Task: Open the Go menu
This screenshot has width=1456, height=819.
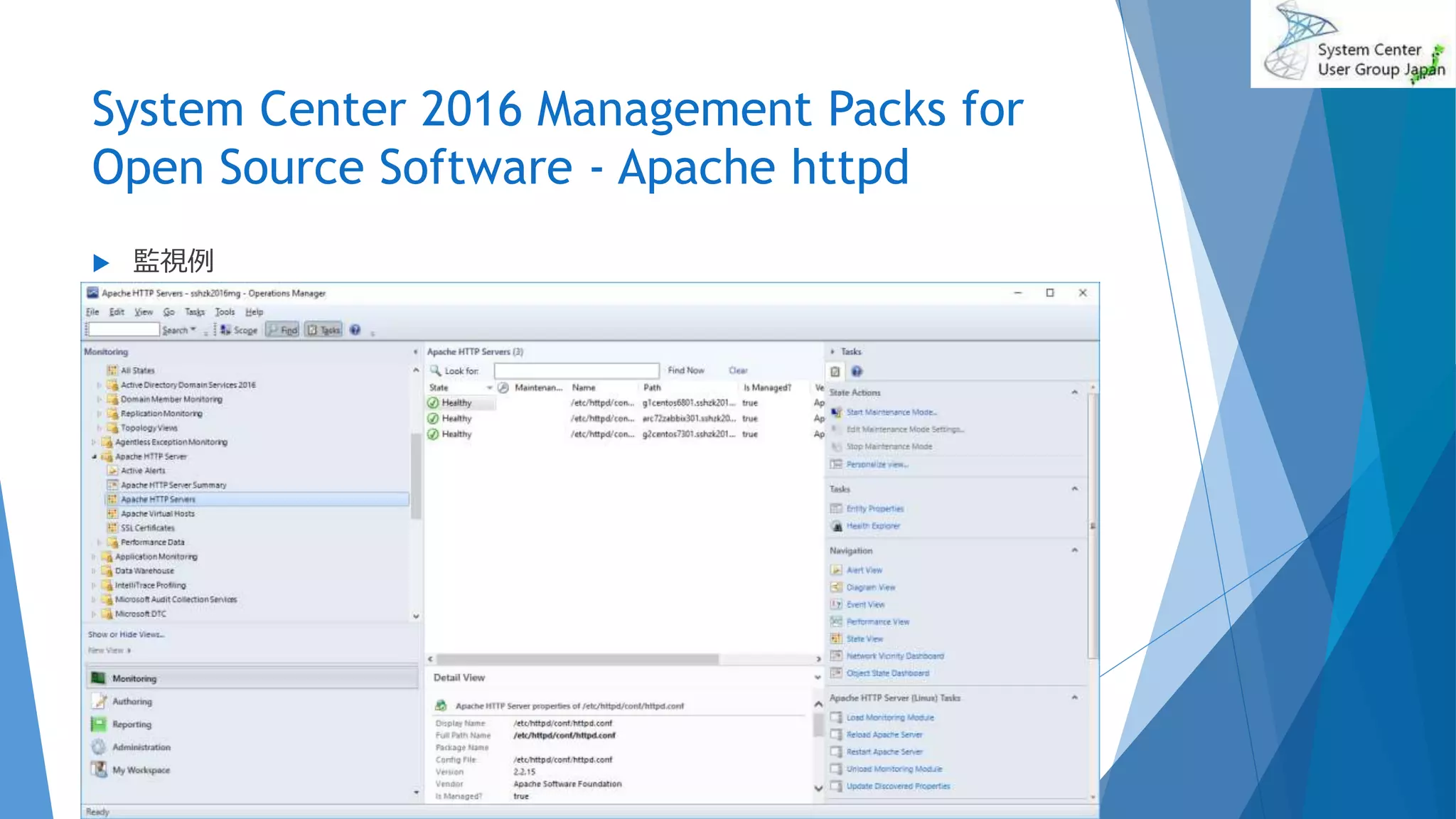Action: click(168, 312)
